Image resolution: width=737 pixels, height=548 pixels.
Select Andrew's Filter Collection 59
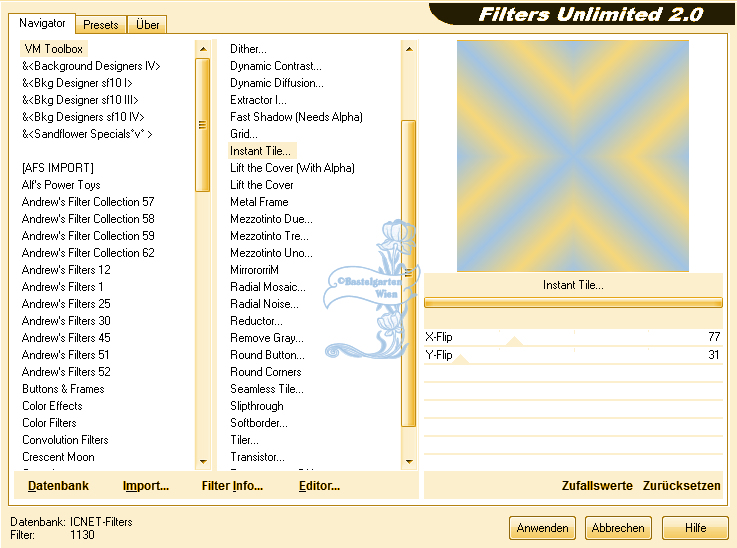(88, 235)
